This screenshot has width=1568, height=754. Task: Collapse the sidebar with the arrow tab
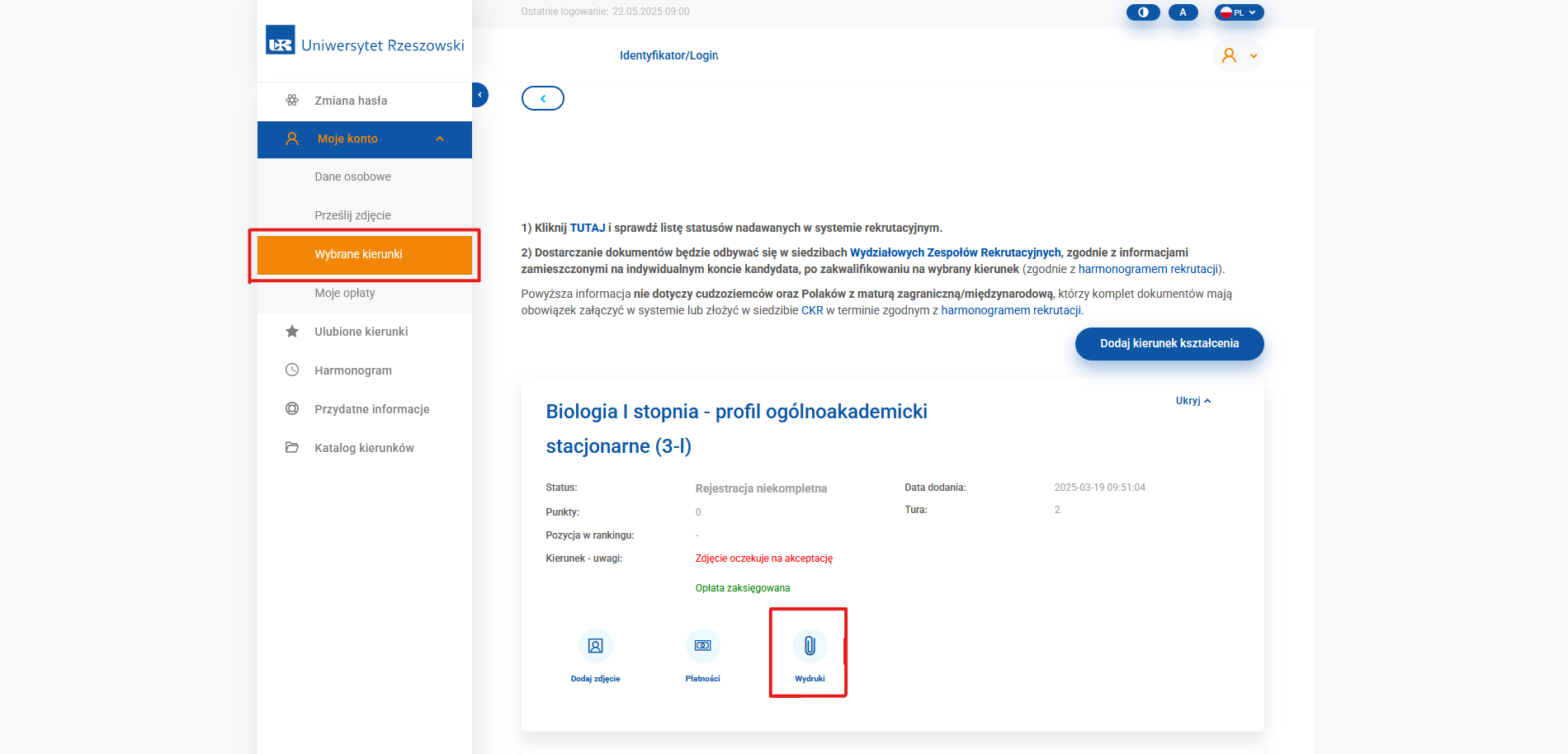click(479, 95)
